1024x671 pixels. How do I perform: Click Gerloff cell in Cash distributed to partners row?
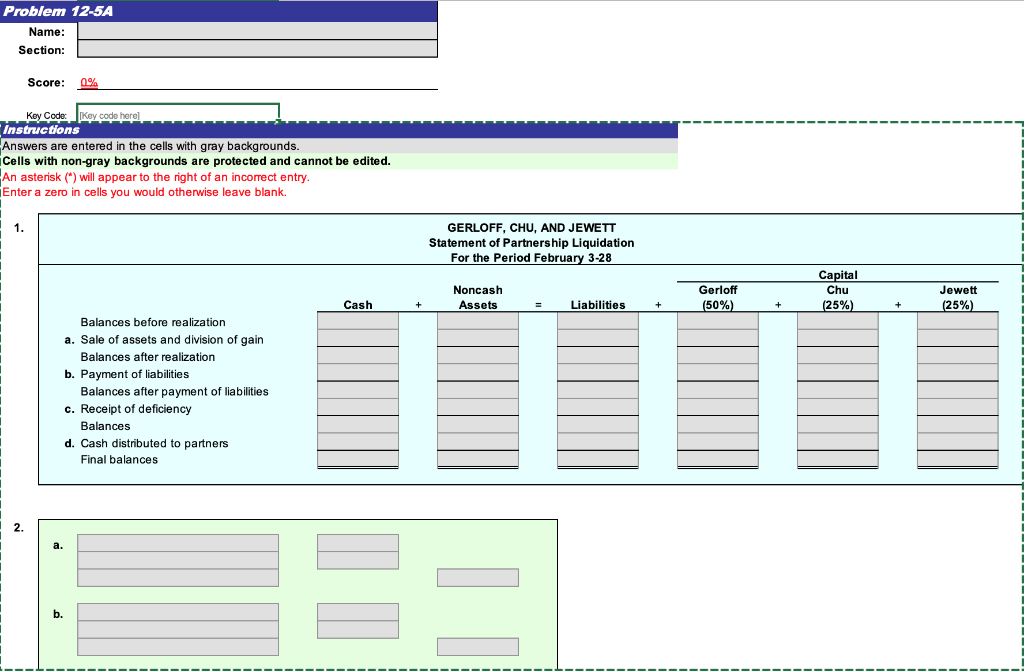pos(718,442)
